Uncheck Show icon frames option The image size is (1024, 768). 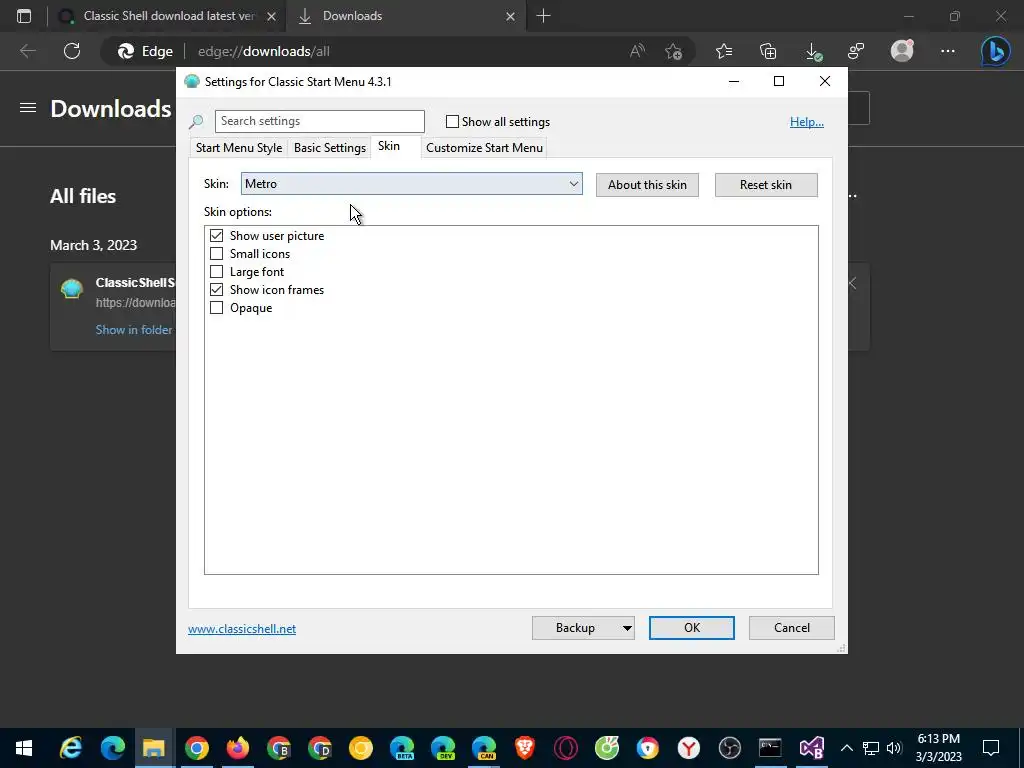point(216,289)
